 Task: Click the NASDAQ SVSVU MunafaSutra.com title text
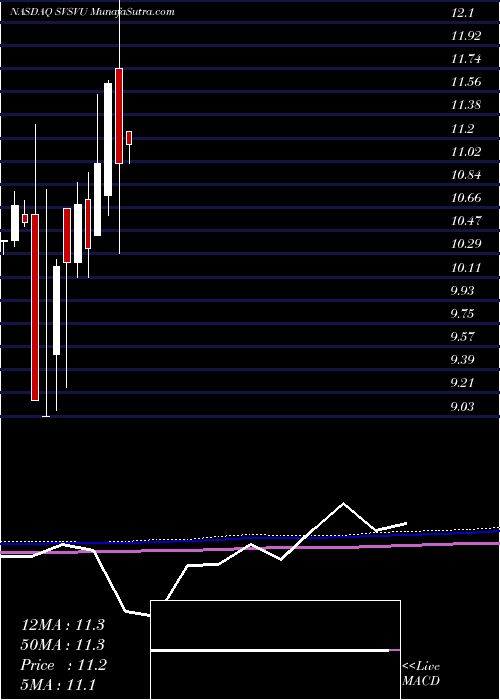point(92,12)
